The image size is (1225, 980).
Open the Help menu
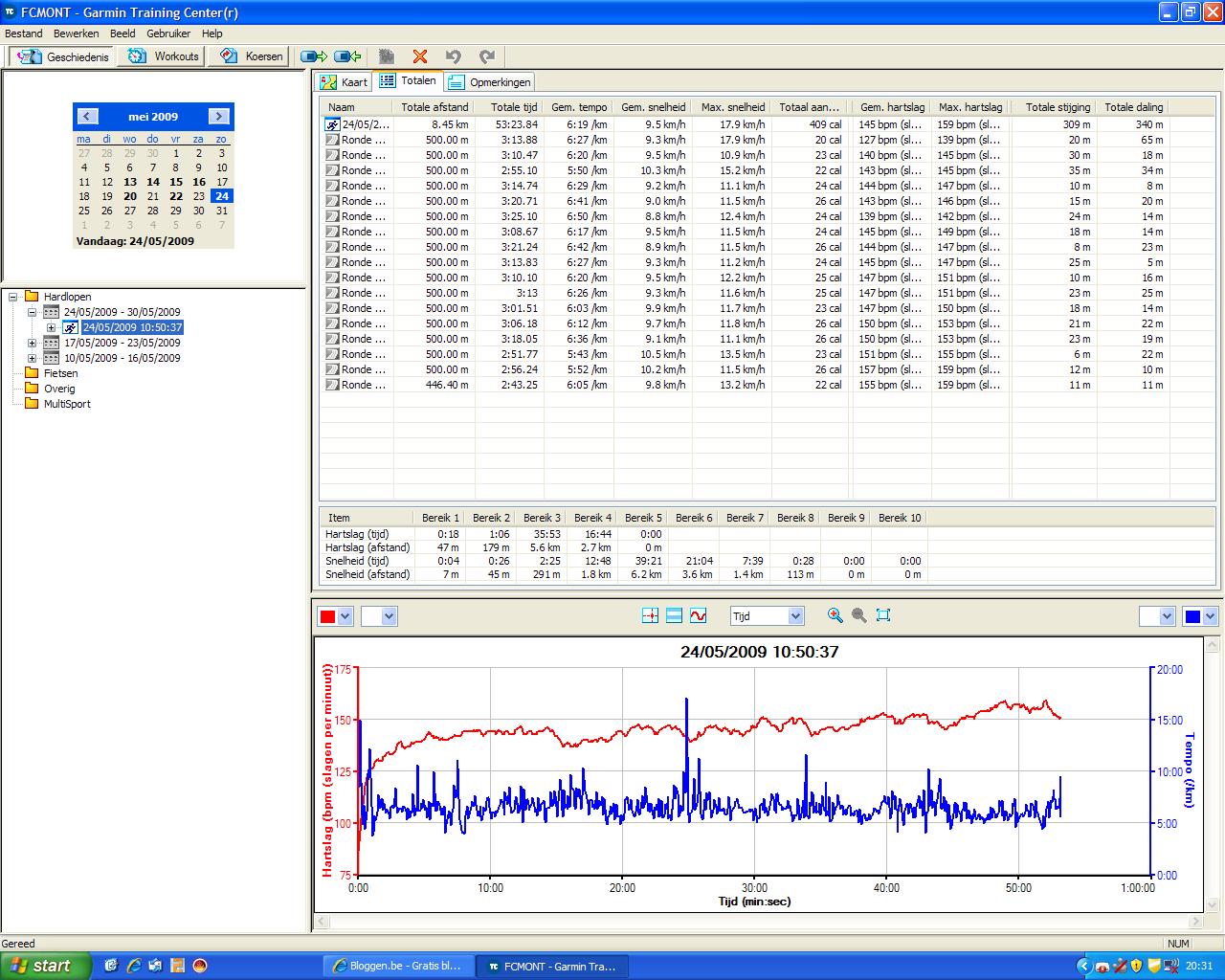pyautogui.click(x=212, y=33)
